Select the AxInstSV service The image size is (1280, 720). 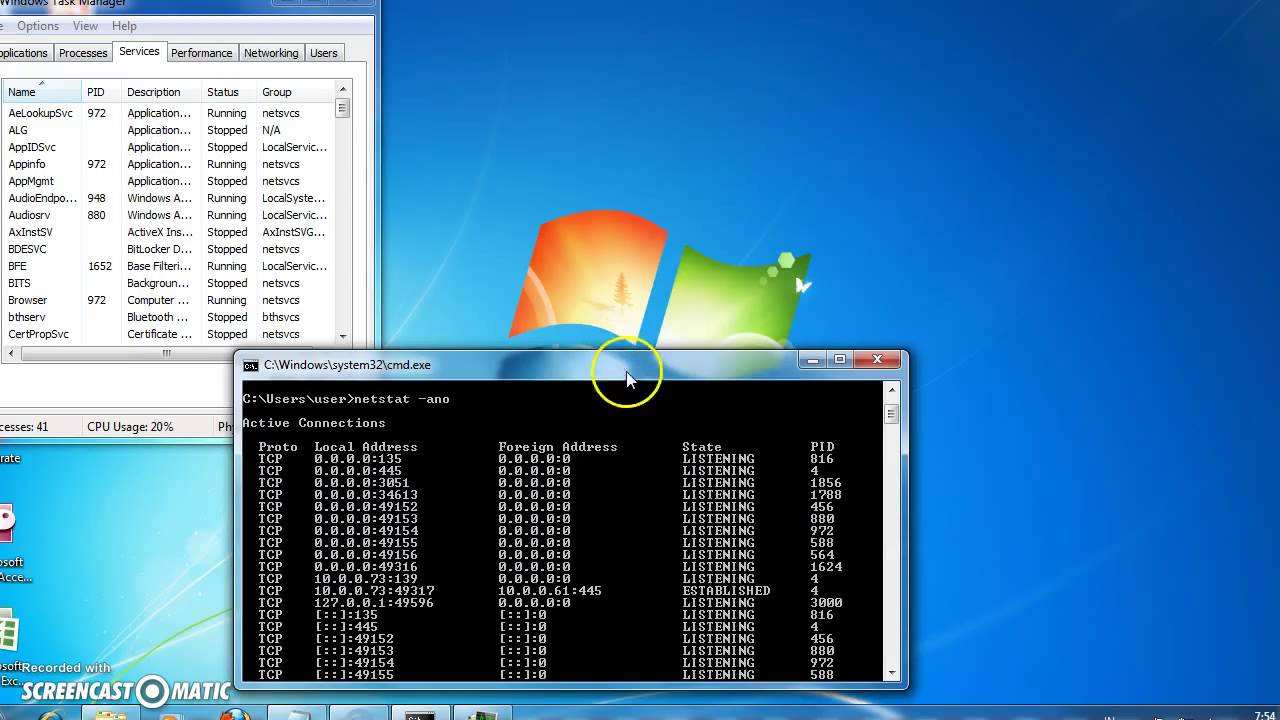tap(168, 232)
